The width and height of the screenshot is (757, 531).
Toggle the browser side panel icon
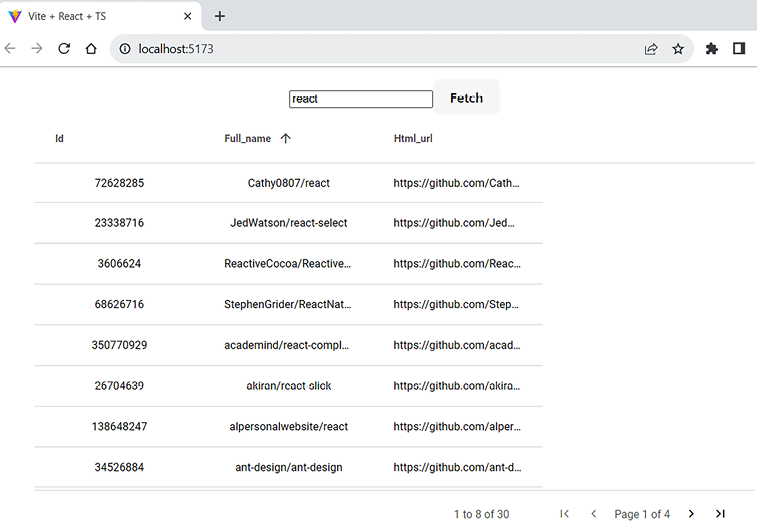[x=739, y=48]
